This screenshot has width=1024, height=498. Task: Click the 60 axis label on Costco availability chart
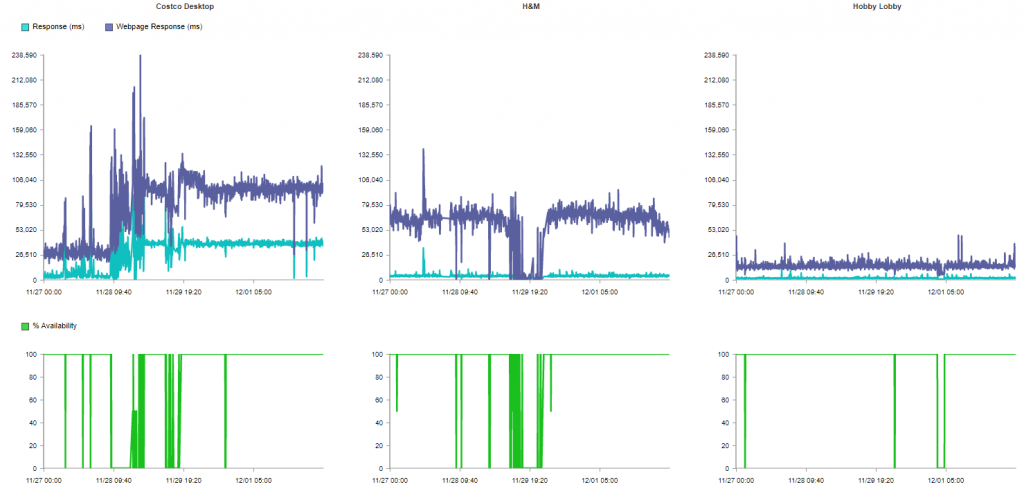click(35, 400)
